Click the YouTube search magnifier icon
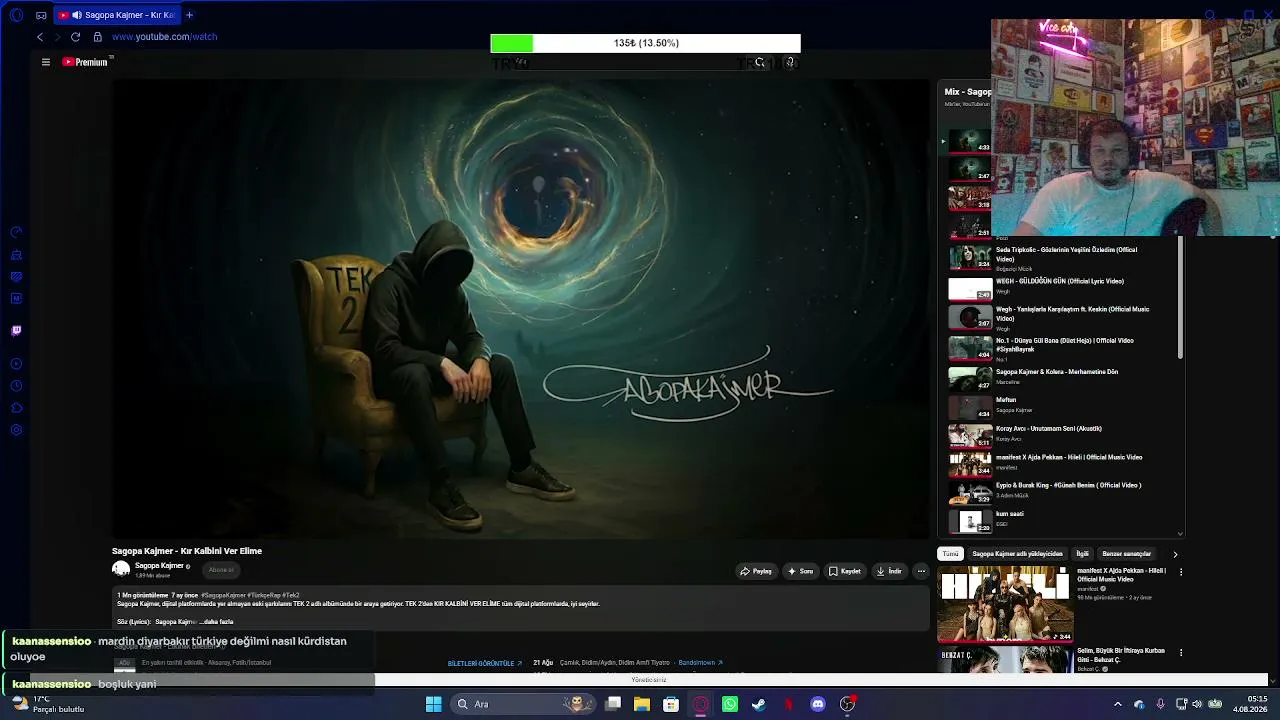Viewport: 1280px width, 720px height. click(760, 63)
